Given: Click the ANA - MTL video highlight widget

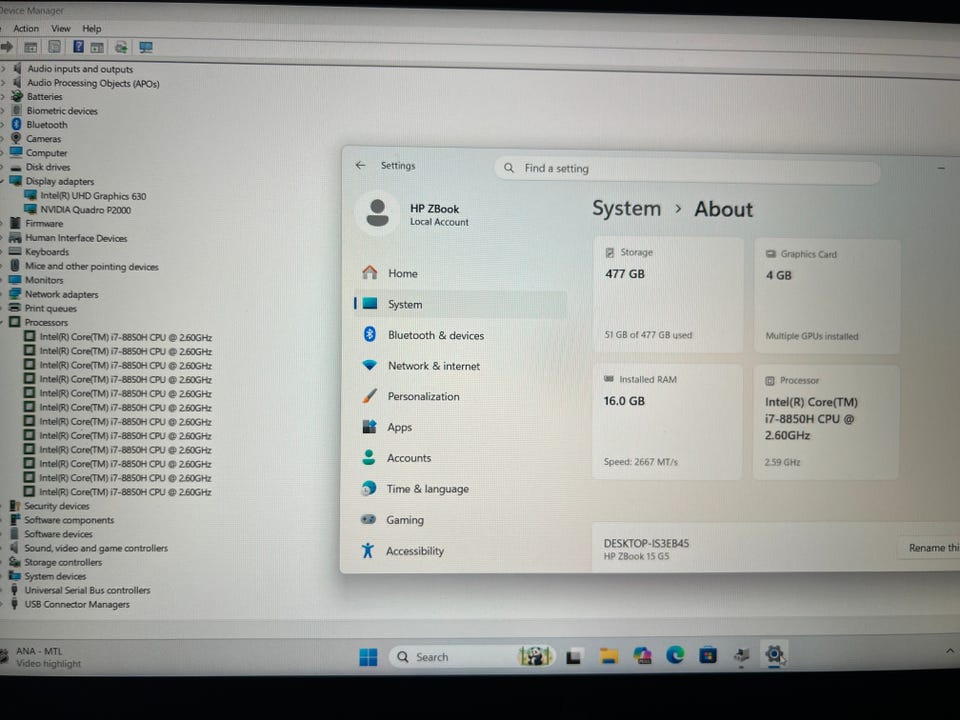Looking at the screenshot, I should tap(41, 657).
